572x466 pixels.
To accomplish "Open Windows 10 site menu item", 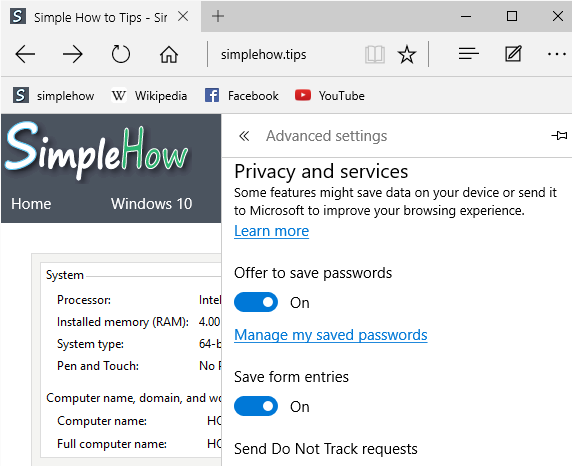I will coord(151,204).
